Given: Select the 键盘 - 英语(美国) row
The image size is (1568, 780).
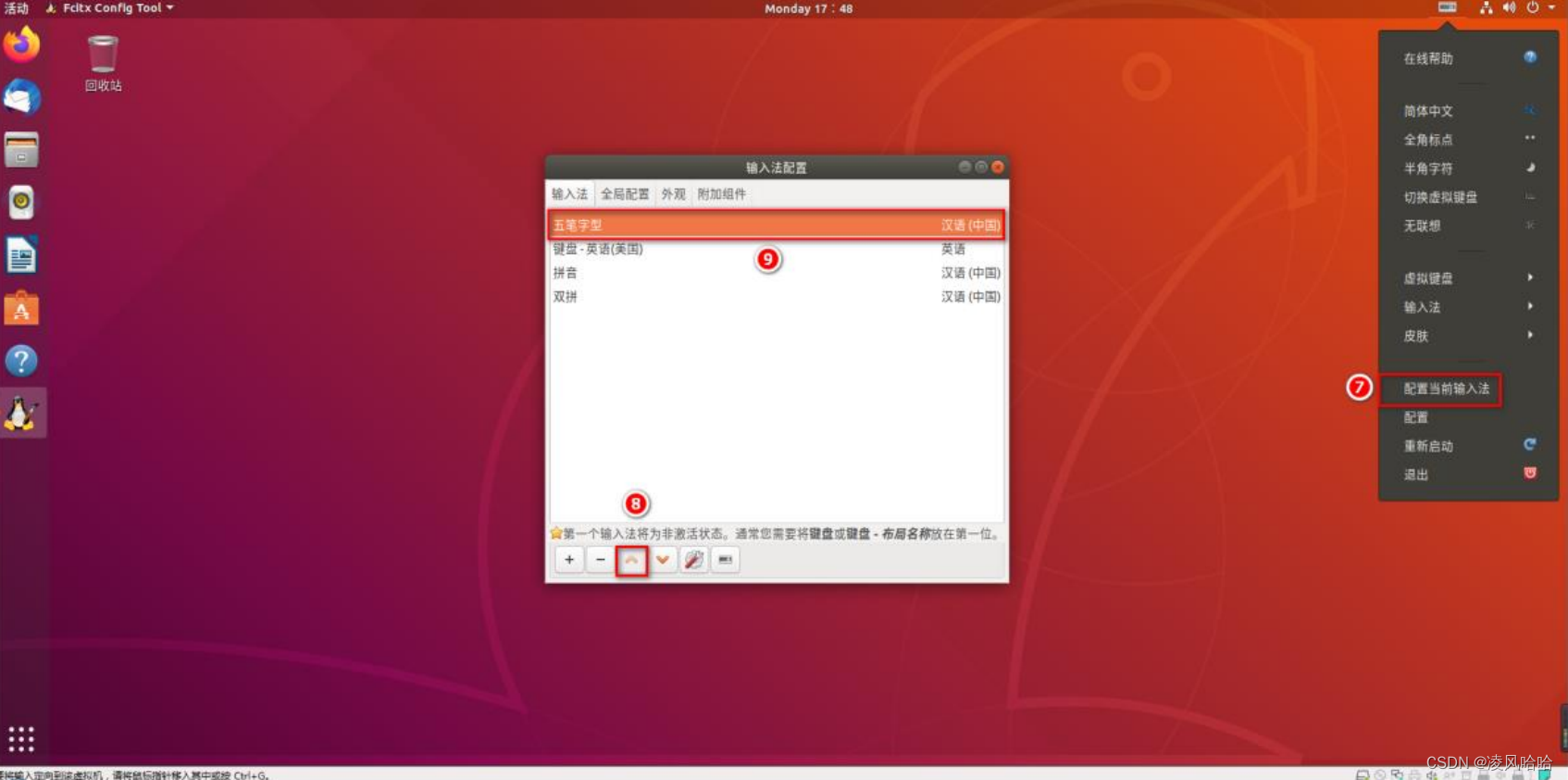Looking at the screenshot, I should [x=776, y=249].
